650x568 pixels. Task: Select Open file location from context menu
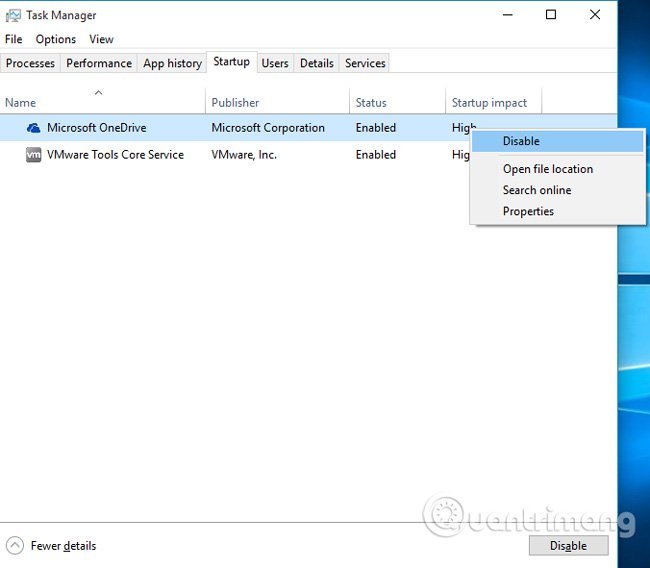(547, 169)
